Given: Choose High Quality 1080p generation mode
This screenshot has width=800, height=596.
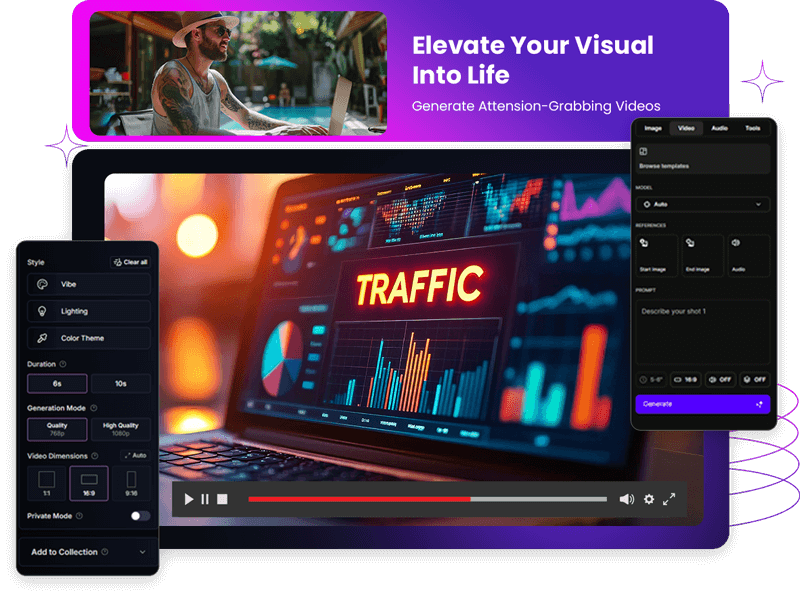Looking at the screenshot, I should click(120, 429).
